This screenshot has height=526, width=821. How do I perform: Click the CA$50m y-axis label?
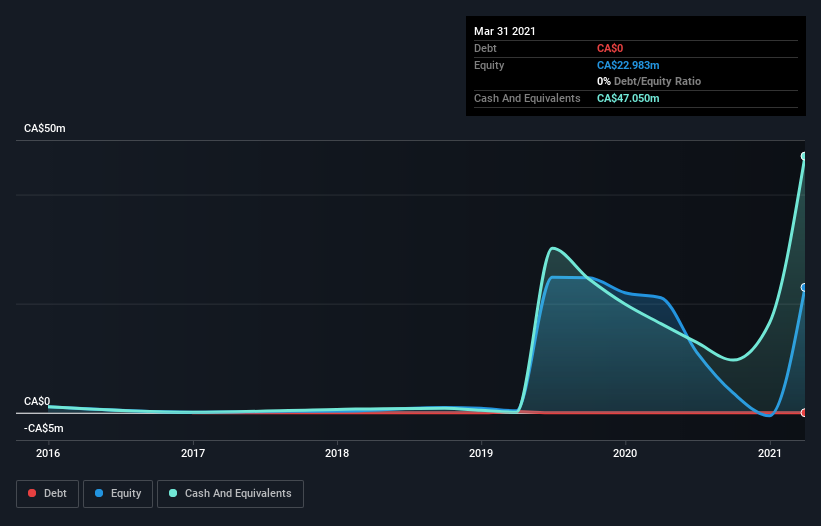tap(45, 128)
